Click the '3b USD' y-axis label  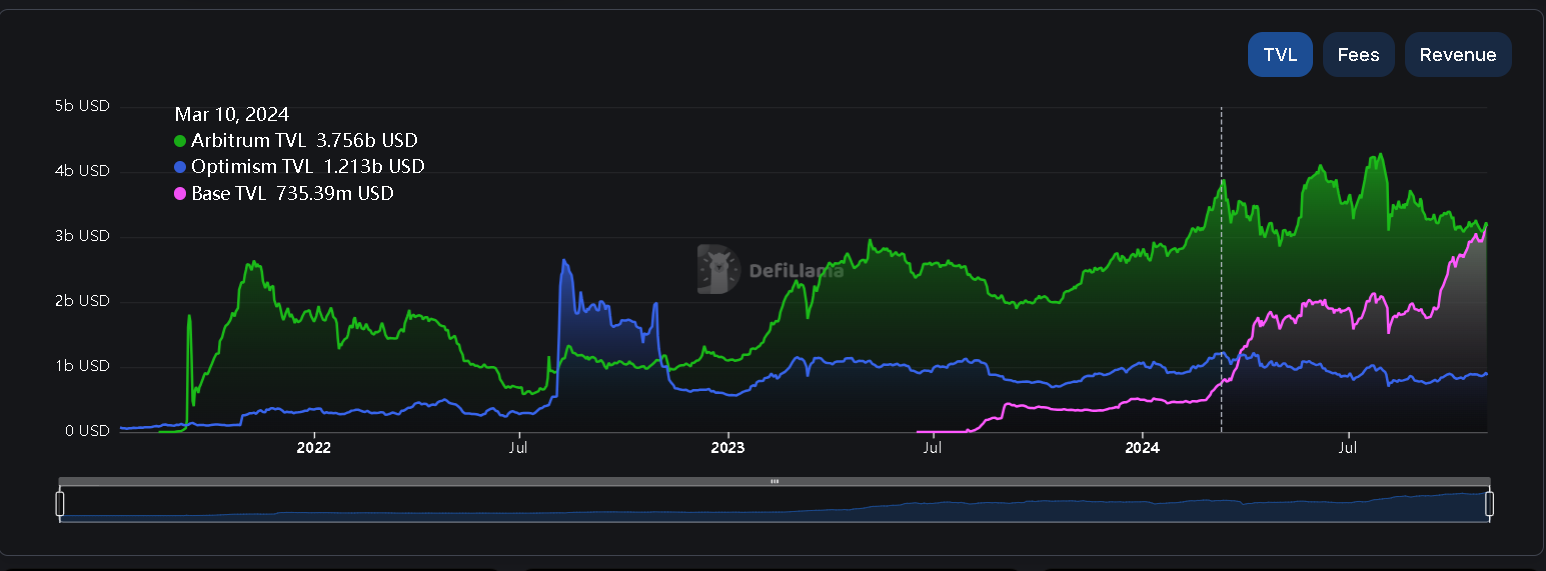(x=82, y=236)
